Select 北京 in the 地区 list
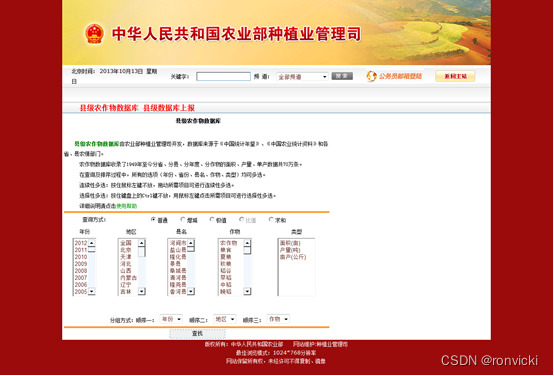554x376 pixels. [126, 250]
